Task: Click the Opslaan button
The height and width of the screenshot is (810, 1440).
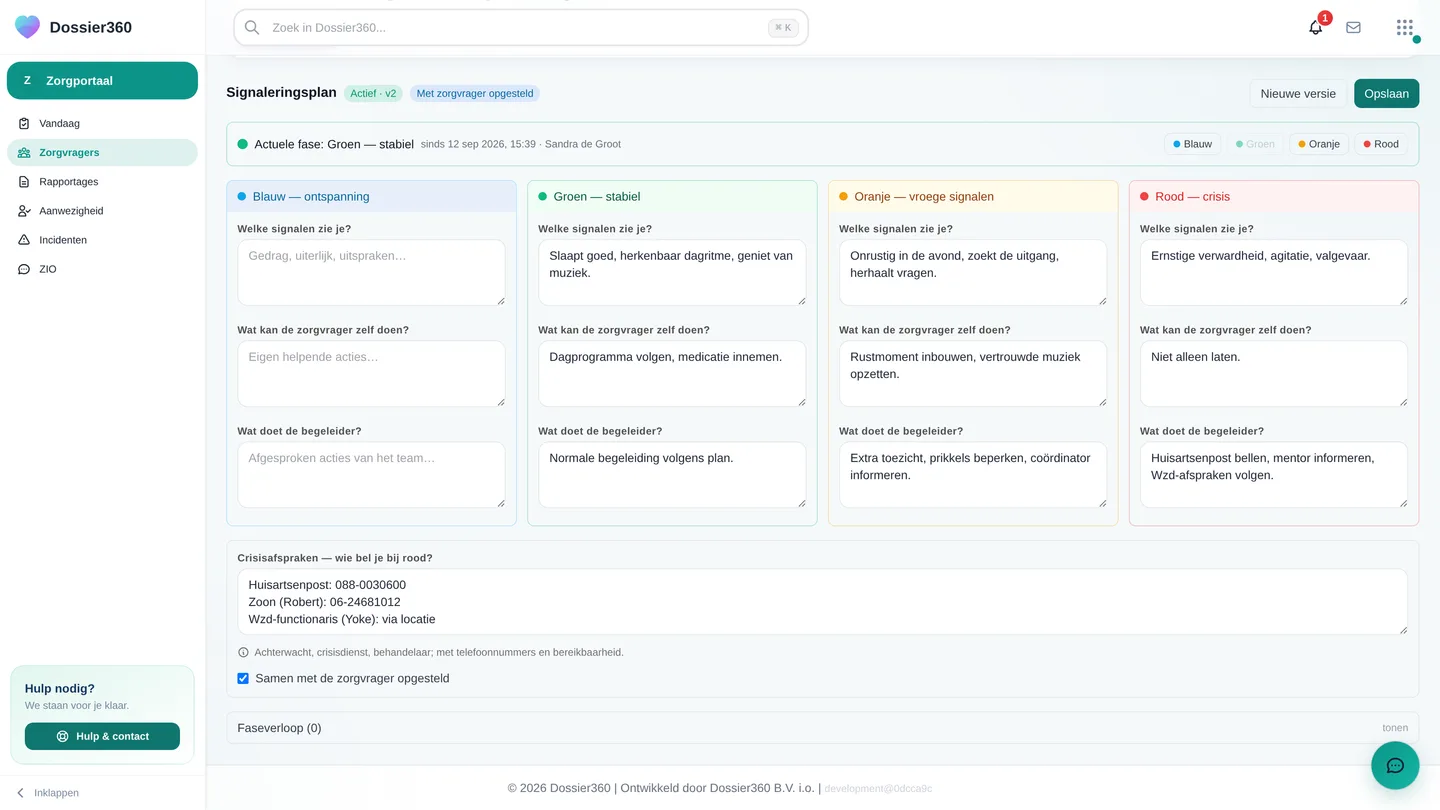Action: click(1386, 93)
